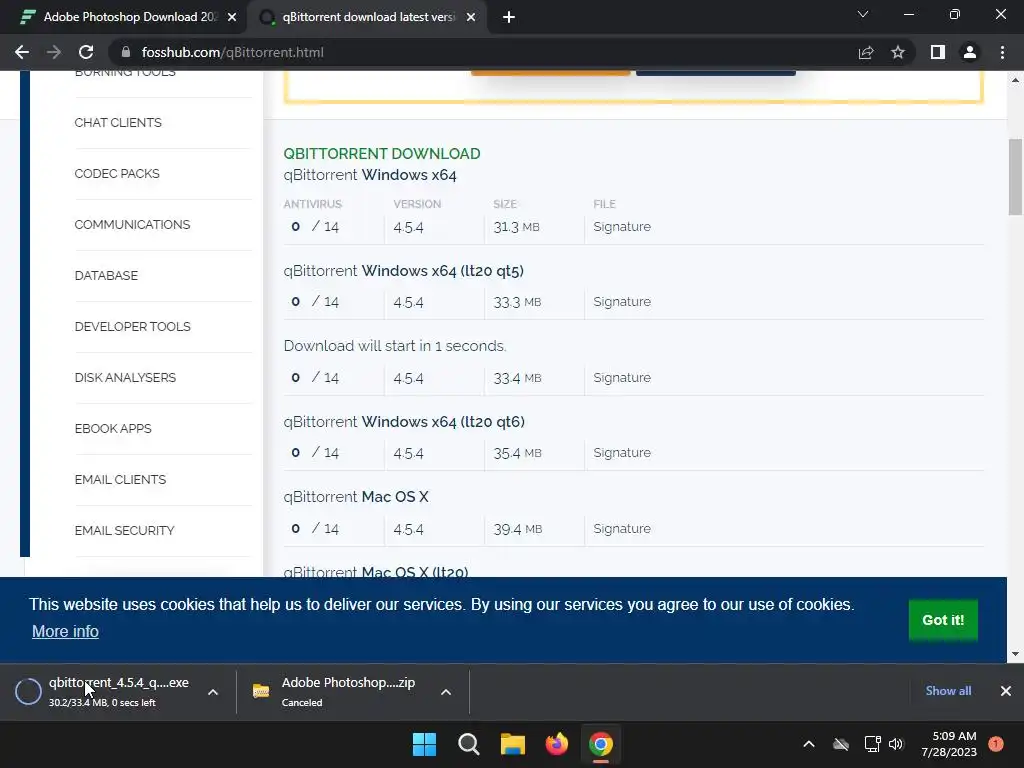Open the More info cookies link
1024x768 pixels.
[x=65, y=632]
